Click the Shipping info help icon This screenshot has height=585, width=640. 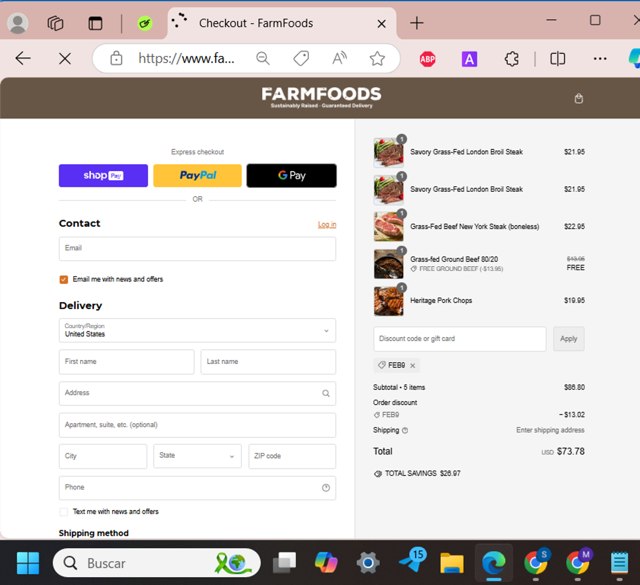coord(405,431)
